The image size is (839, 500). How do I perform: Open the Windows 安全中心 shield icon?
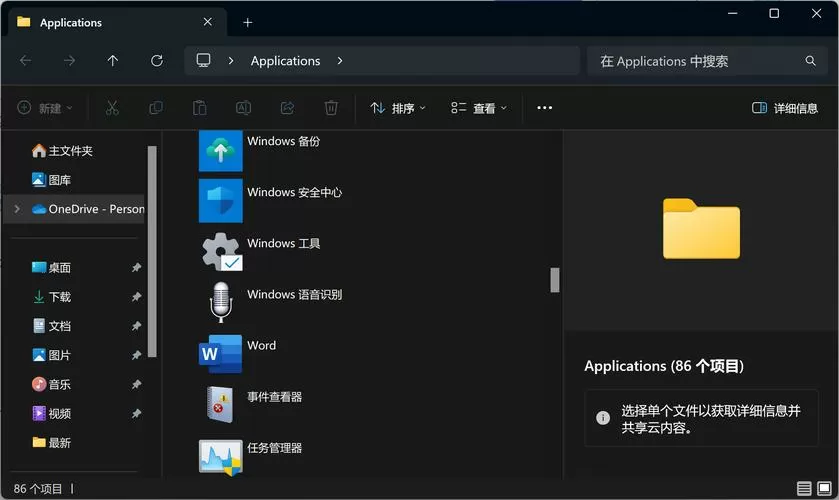(220, 201)
